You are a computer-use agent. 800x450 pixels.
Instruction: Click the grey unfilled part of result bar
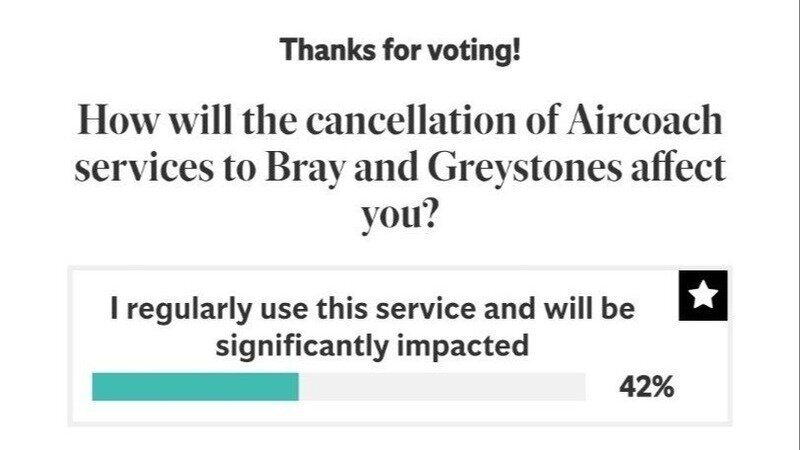pyautogui.click(x=442, y=387)
